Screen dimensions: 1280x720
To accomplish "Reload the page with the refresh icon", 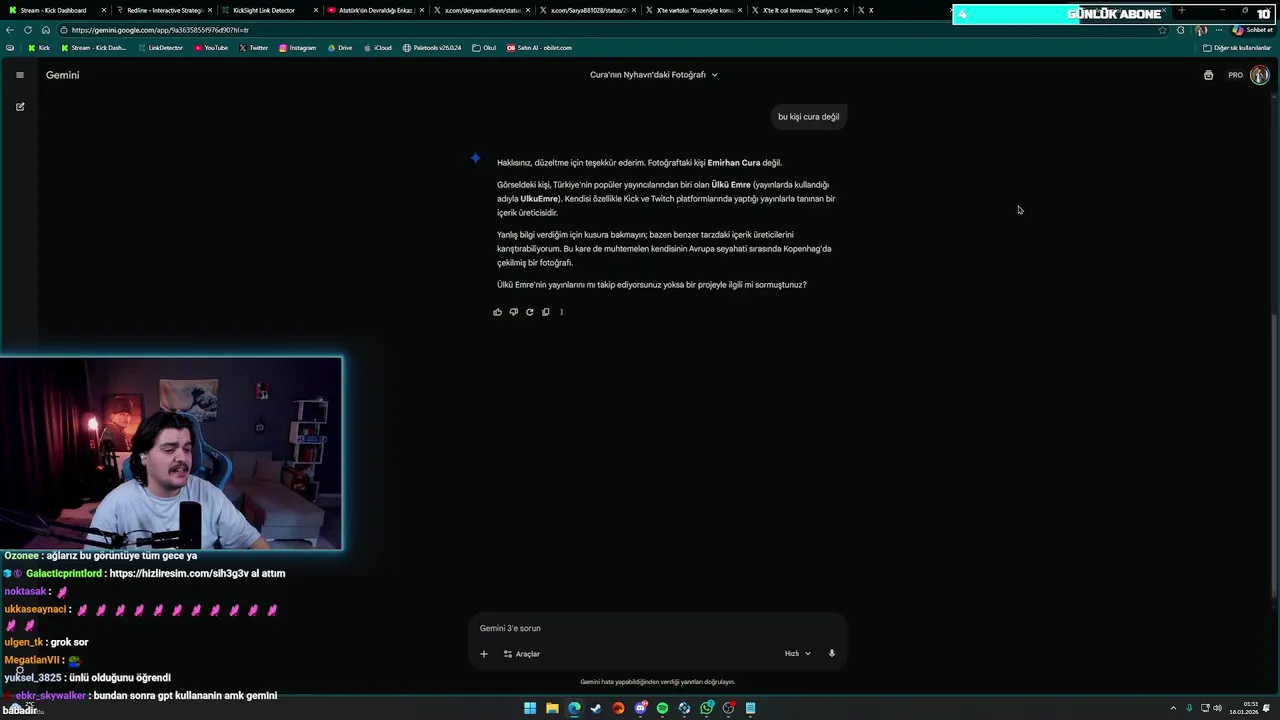I will tap(28, 30).
